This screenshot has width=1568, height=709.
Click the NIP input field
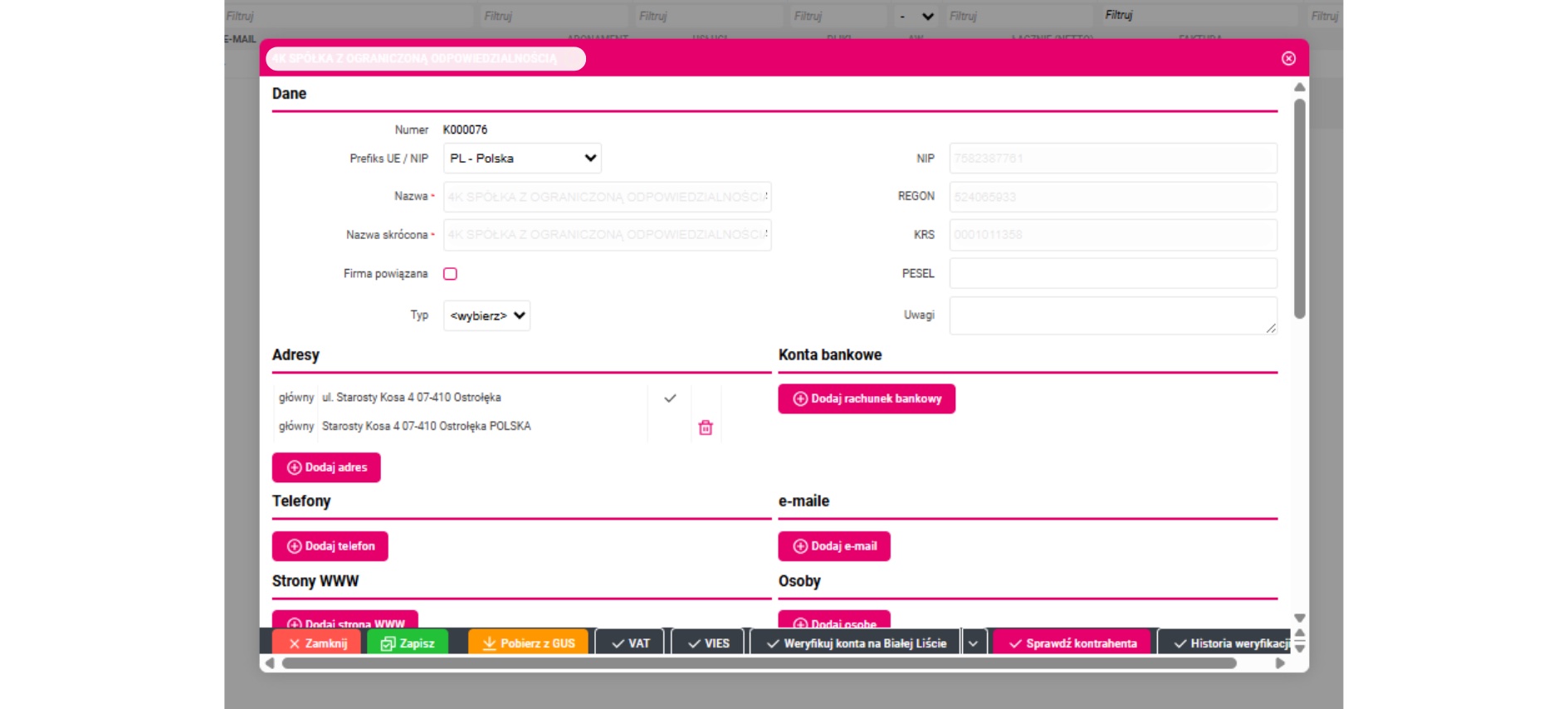click(x=1113, y=159)
